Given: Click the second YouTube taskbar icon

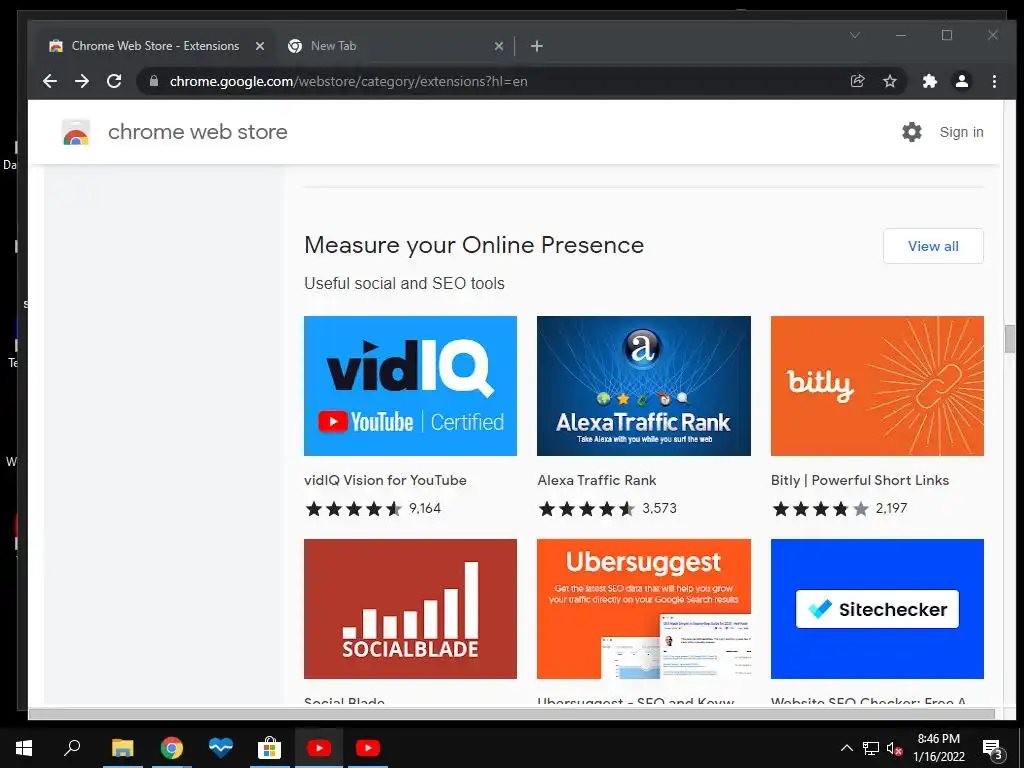Looking at the screenshot, I should pyautogui.click(x=368, y=748).
